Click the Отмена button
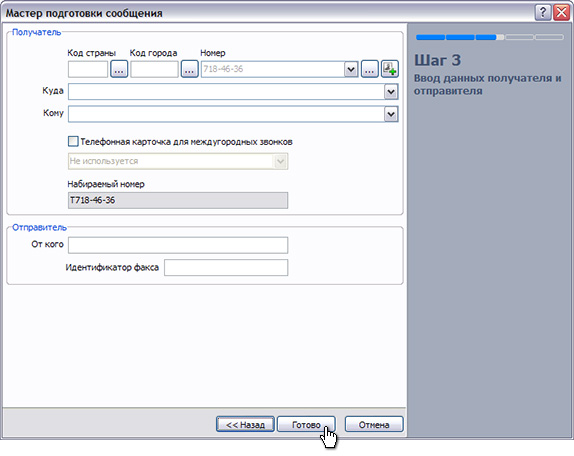Viewport: 574px width, 456px height. click(x=374, y=425)
